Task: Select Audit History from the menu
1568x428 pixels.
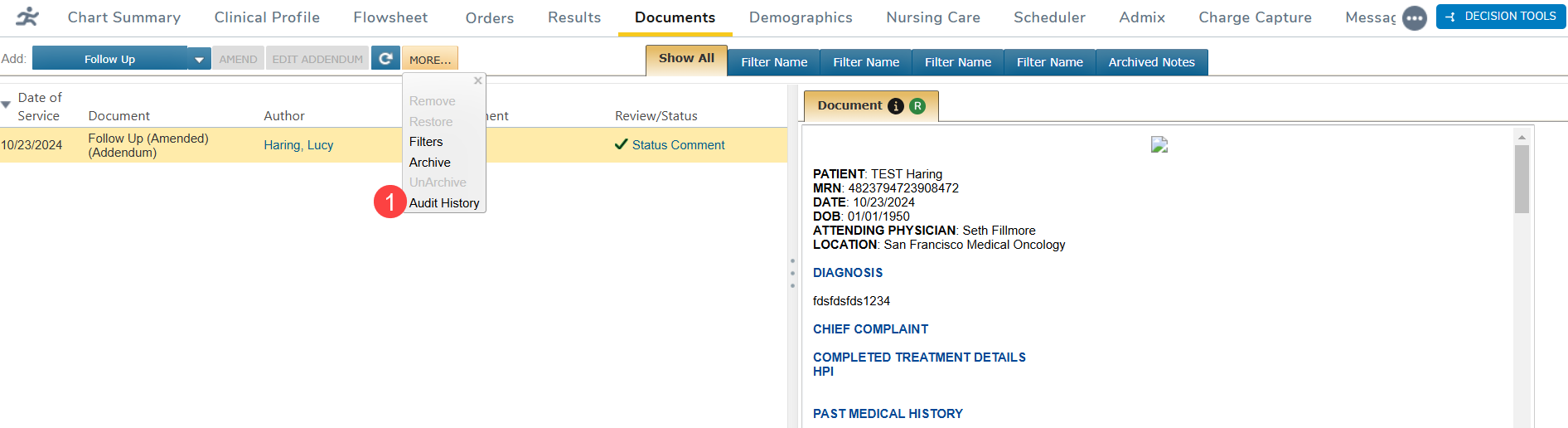Action: pos(444,203)
